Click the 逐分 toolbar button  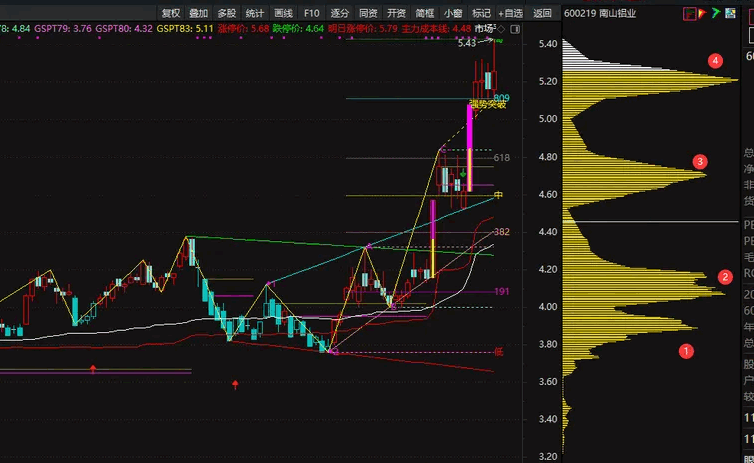click(x=339, y=13)
